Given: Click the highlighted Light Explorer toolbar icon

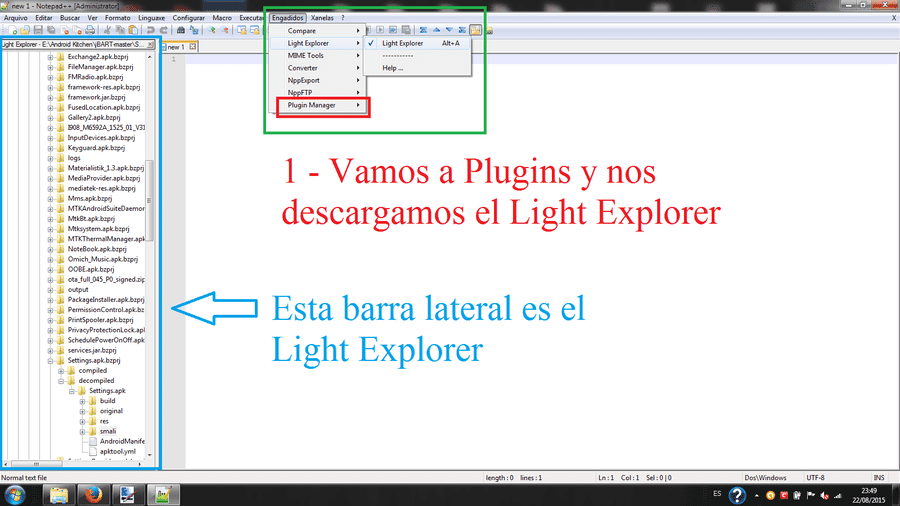Looking at the screenshot, I should click(475, 30).
